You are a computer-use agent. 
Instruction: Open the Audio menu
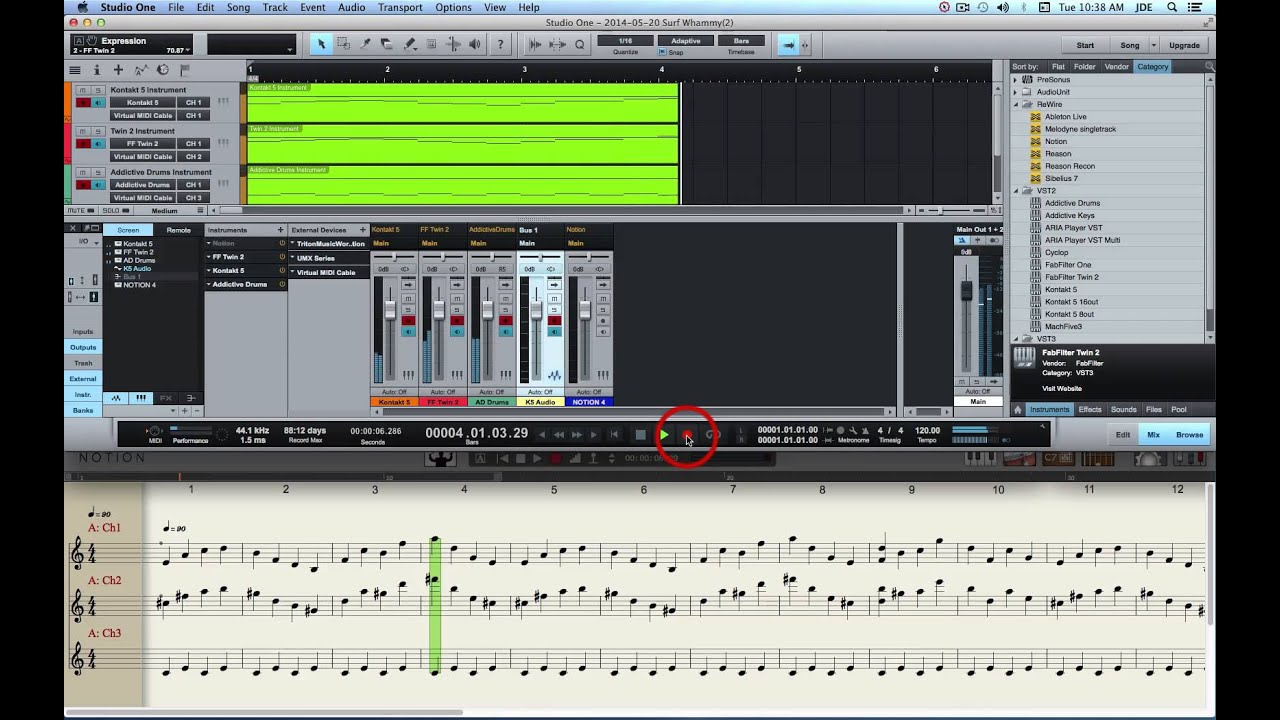351,7
